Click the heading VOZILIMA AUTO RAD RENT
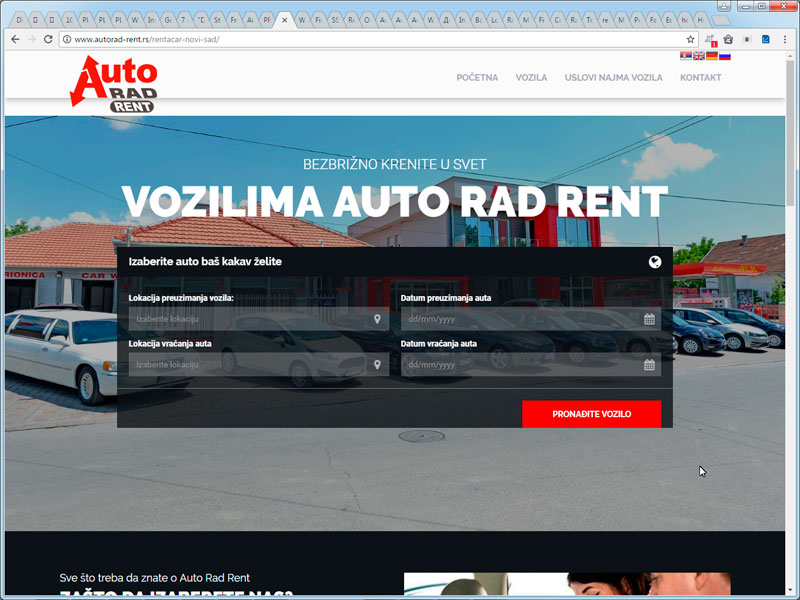This screenshot has width=800, height=600. [x=395, y=201]
